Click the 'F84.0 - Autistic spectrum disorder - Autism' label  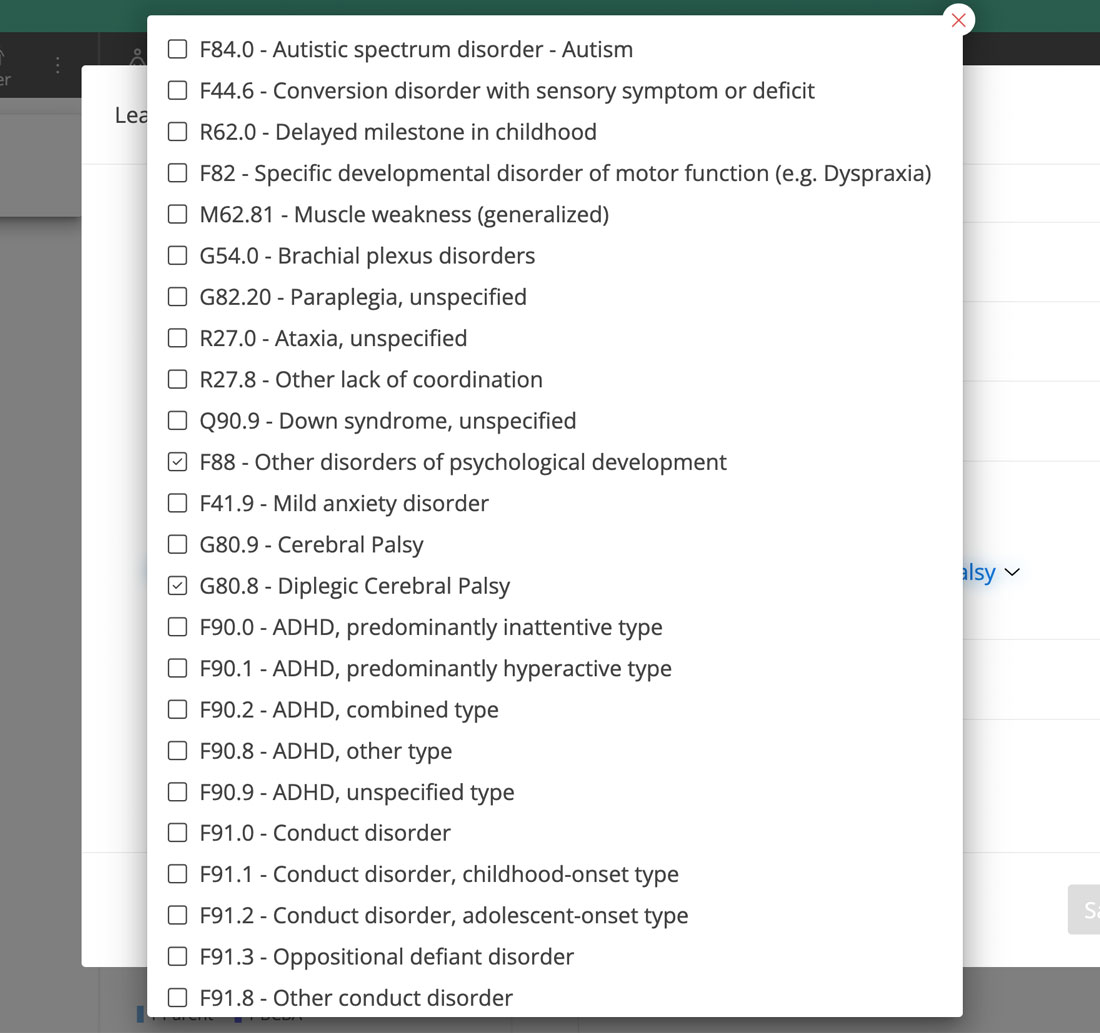416,50
